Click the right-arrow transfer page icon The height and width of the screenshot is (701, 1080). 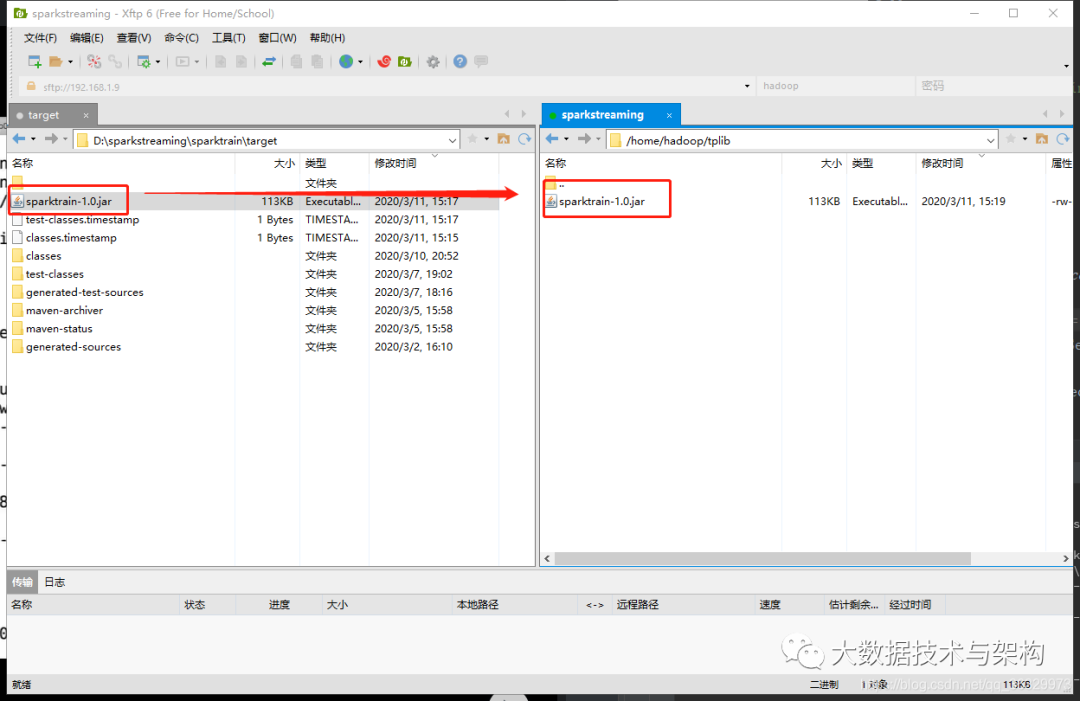pyautogui.click(x=241, y=62)
